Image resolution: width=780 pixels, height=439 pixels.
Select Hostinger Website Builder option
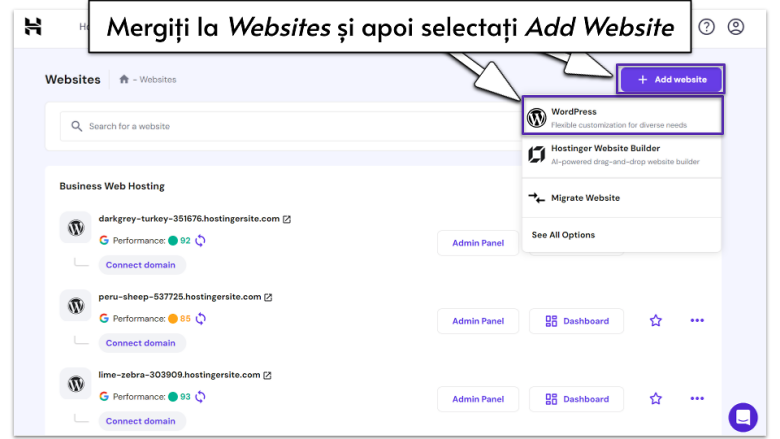pos(622,155)
